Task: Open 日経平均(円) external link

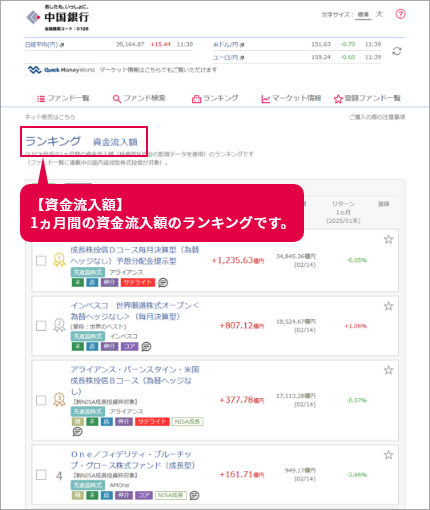Action: [x=44, y=45]
